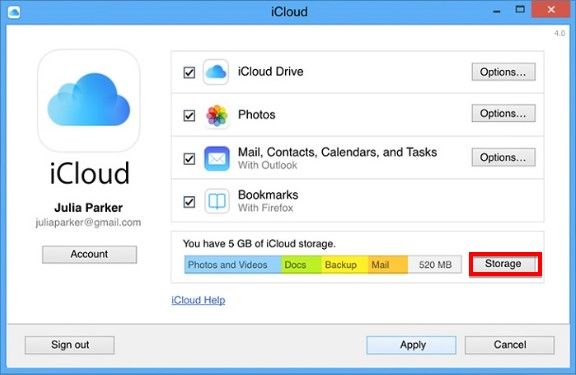Click the 'With Outlook' subtitle
Image resolution: width=576 pixels, height=375 pixels.
pos(267,165)
